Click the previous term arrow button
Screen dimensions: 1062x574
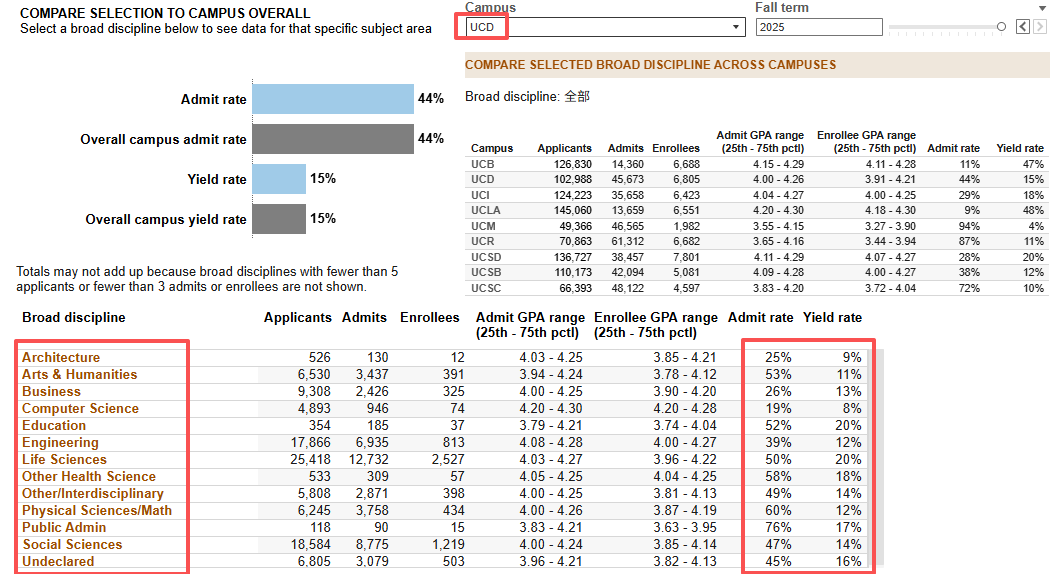(1023, 27)
